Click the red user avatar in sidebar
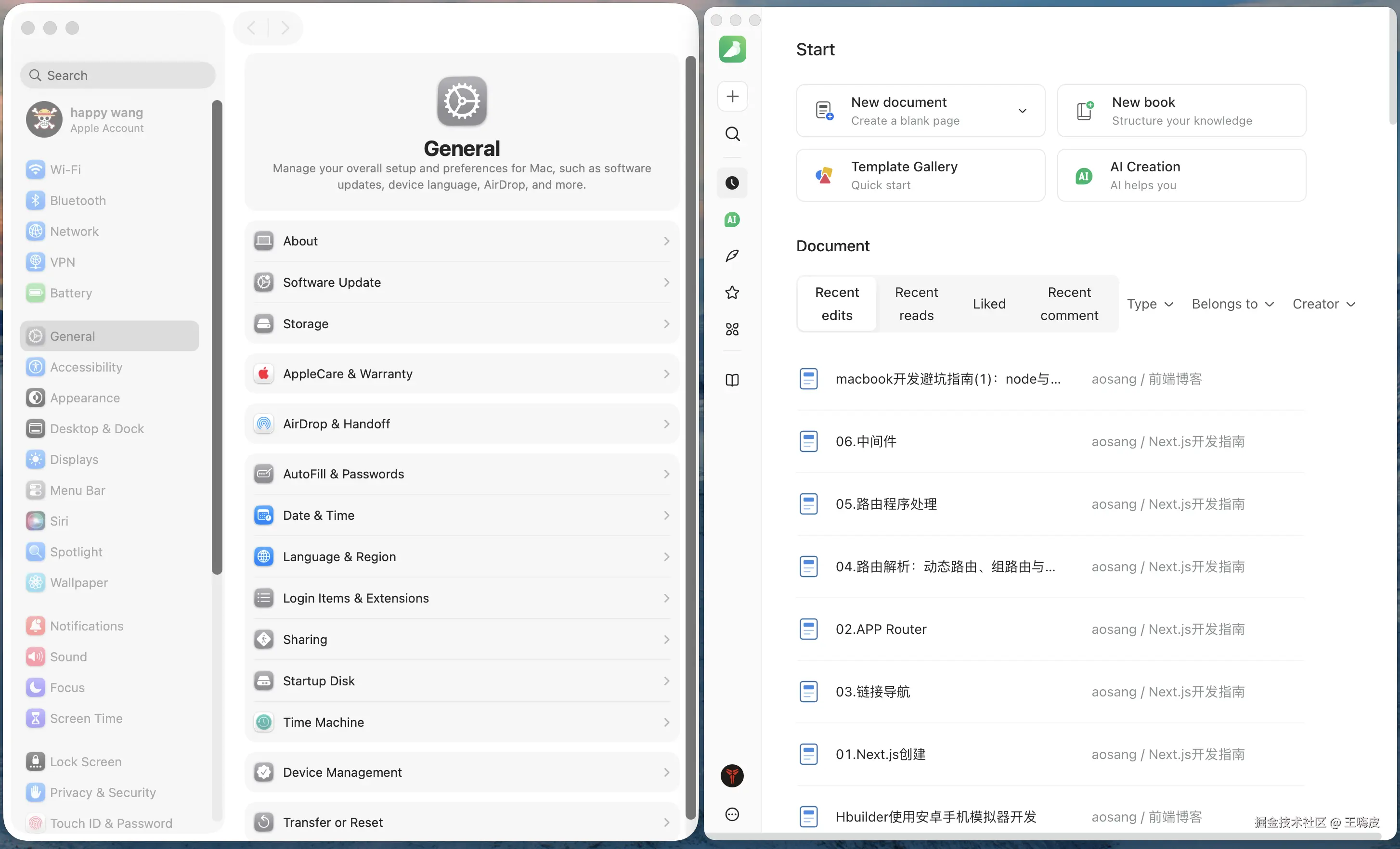 [732, 776]
